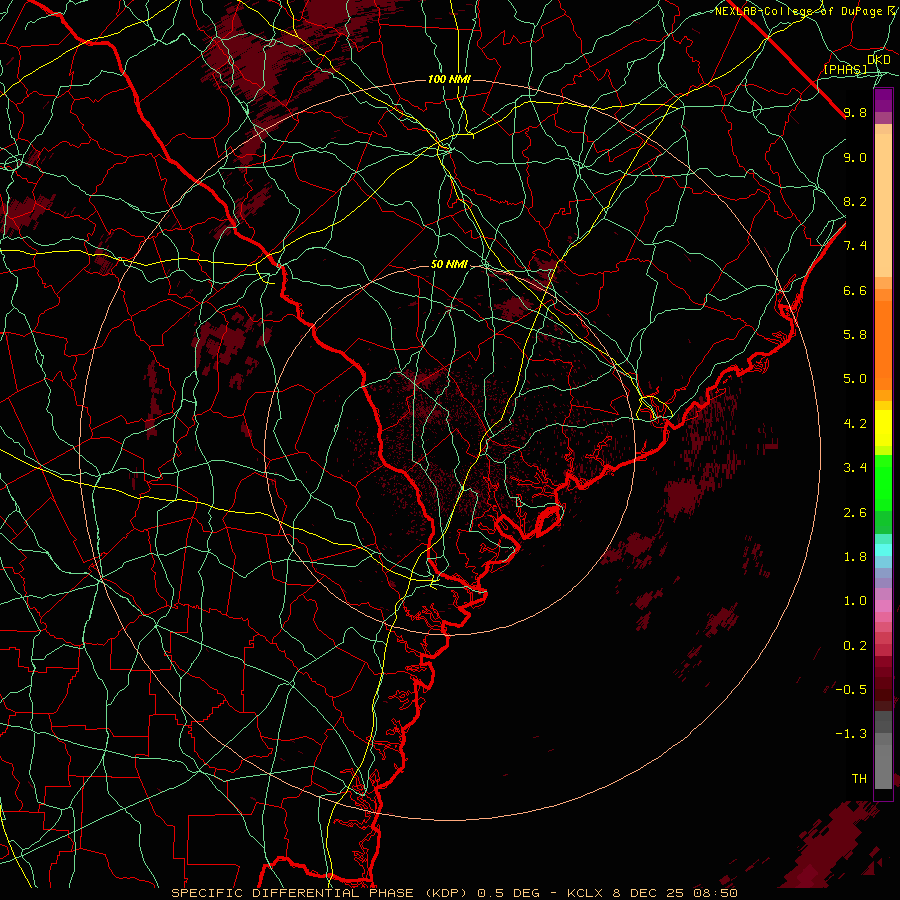
Task: Click the 1.0 value on the color scale
Action: pos(855,601)
